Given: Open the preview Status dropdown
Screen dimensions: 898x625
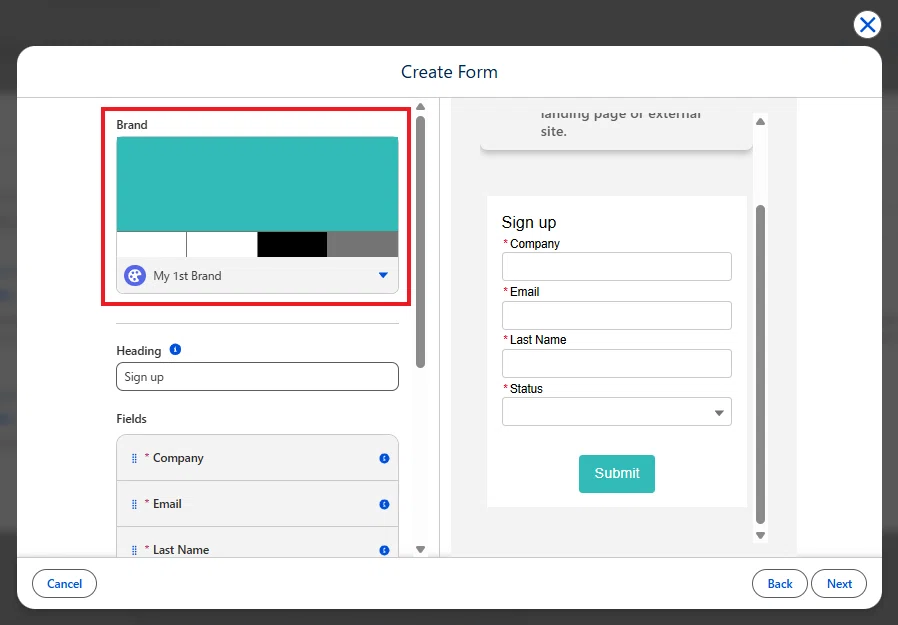Looking at the screenshot, I should (x=617, y=412).
